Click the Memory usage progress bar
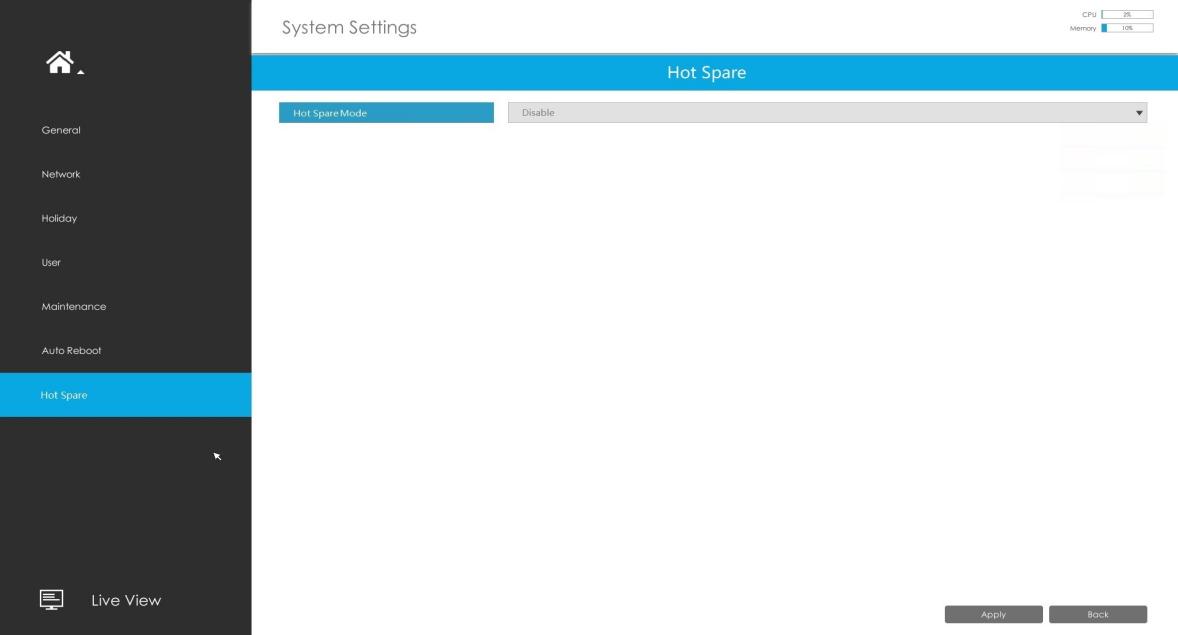The image size is (1178, 635). click(1127, 28)
